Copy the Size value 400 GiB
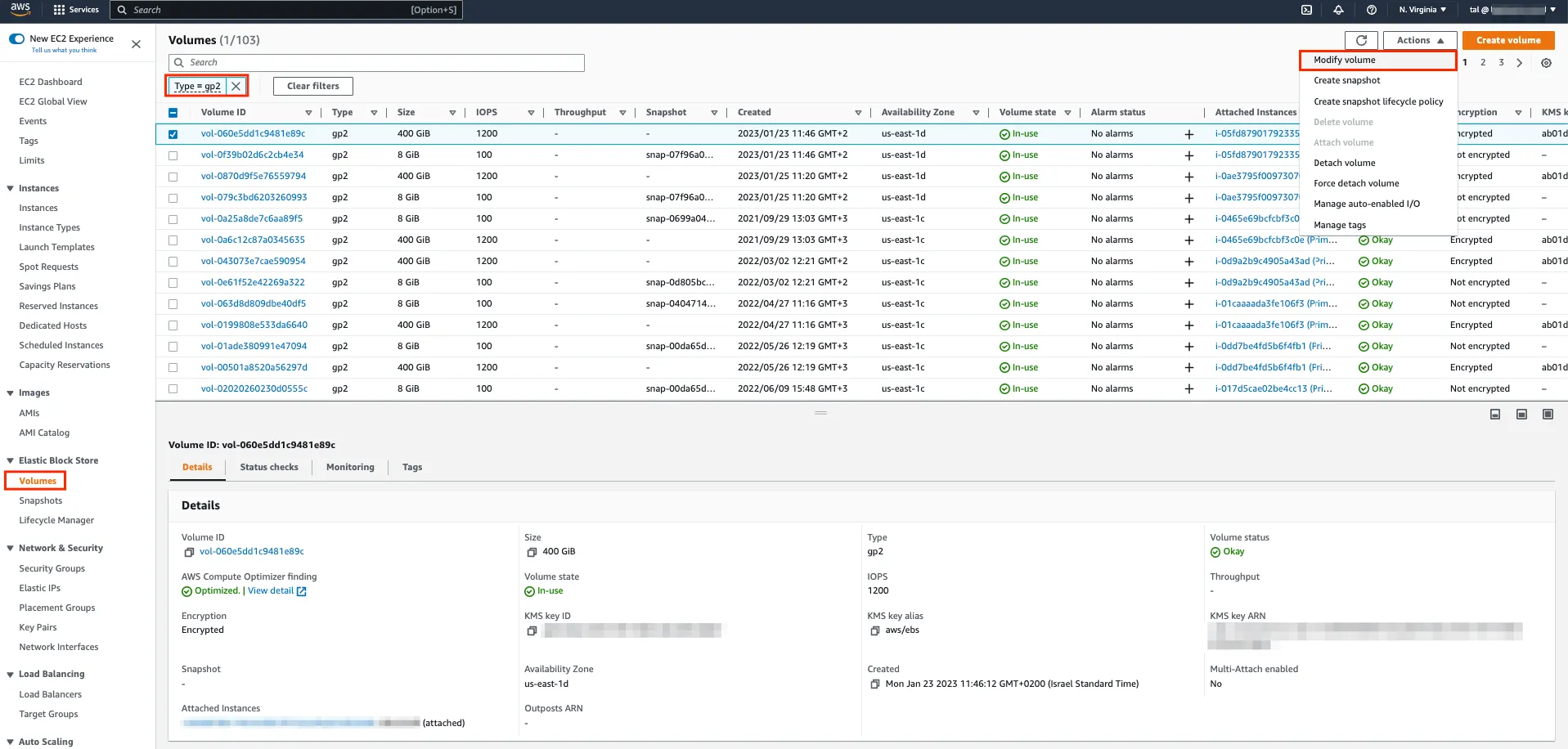 click(x=532, y=552)
